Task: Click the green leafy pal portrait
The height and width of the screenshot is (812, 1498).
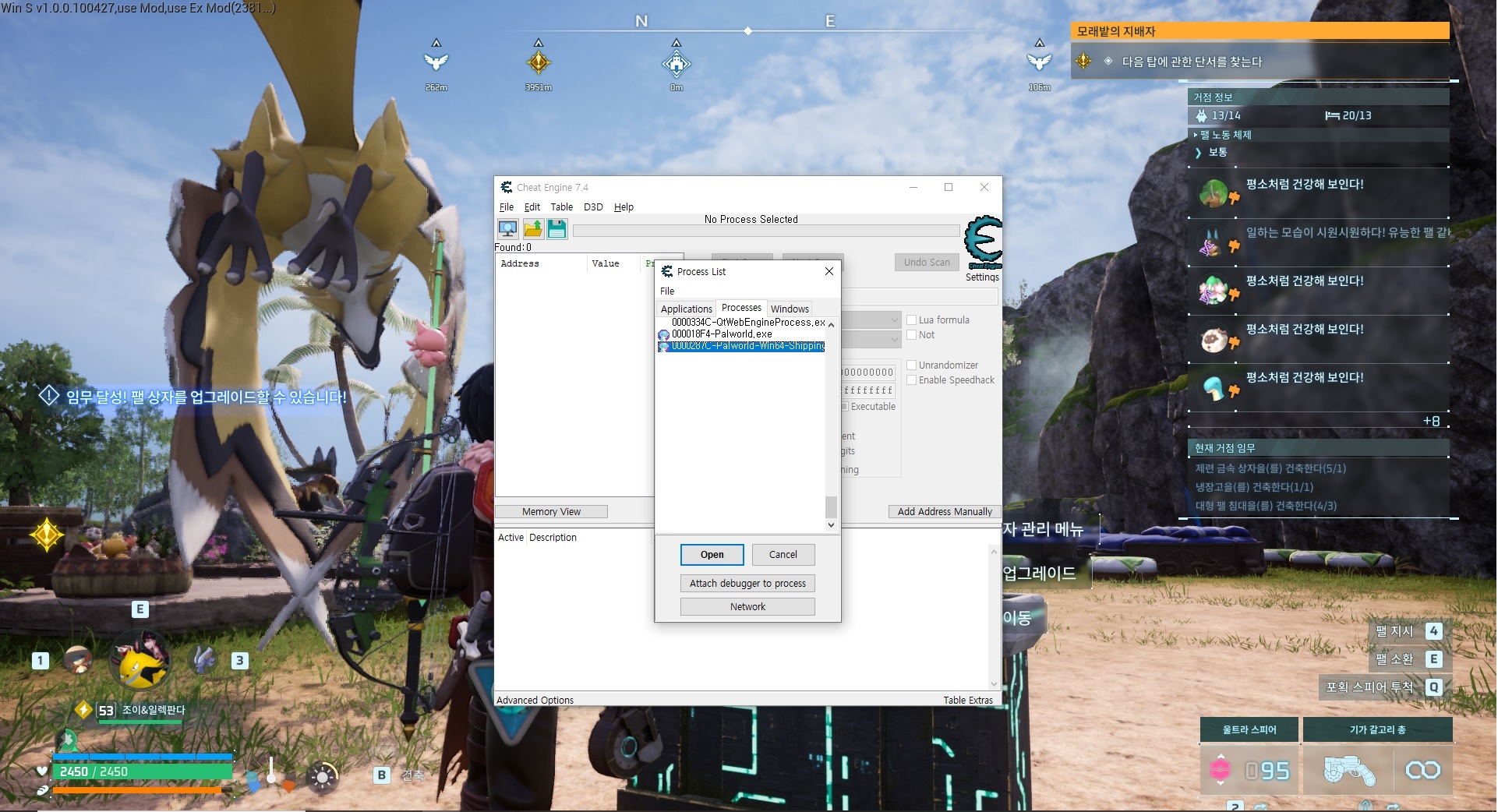Action: [1213, 192]
